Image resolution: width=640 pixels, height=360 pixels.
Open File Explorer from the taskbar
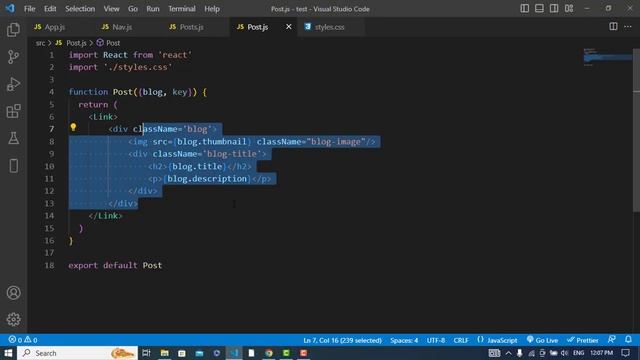[164, 353]
